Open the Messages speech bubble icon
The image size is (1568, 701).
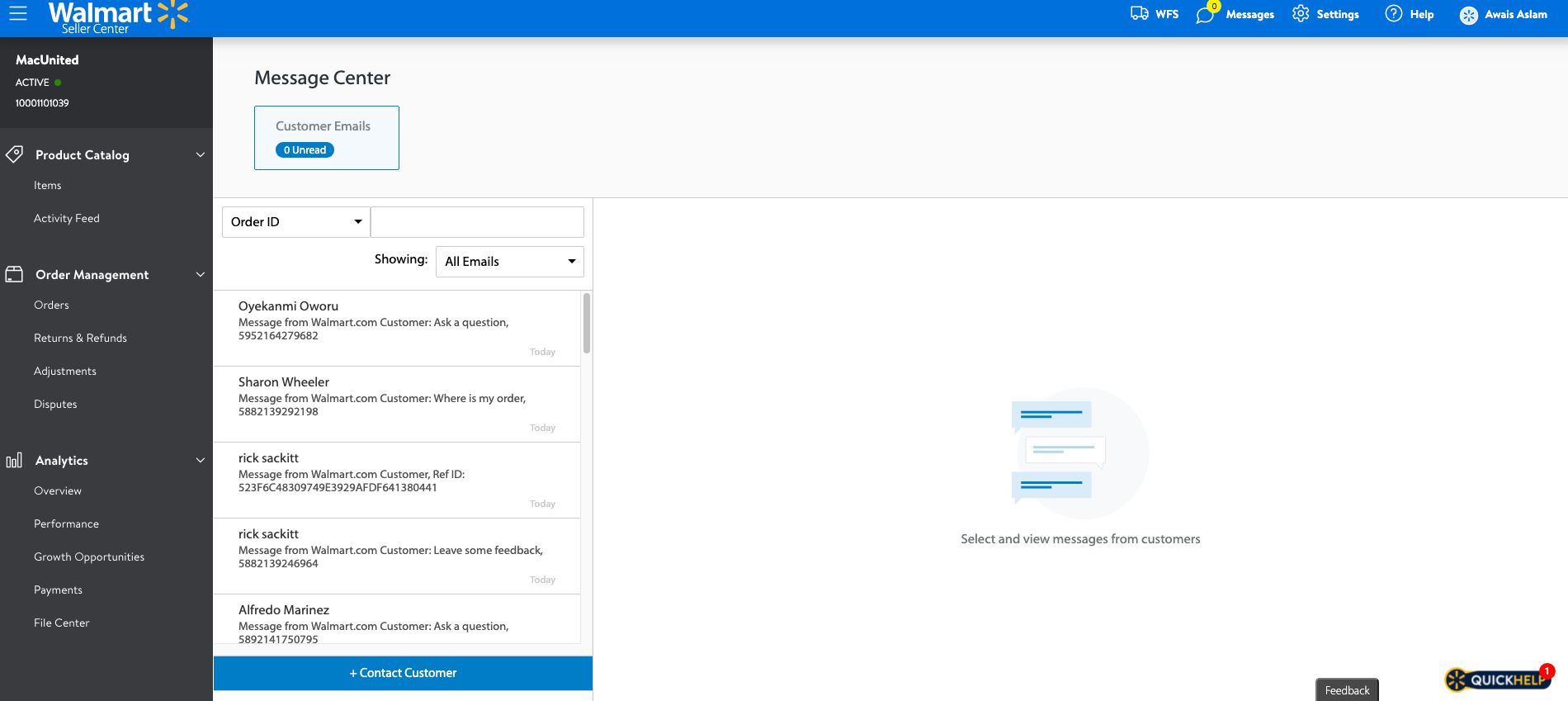pos(1205,15)
